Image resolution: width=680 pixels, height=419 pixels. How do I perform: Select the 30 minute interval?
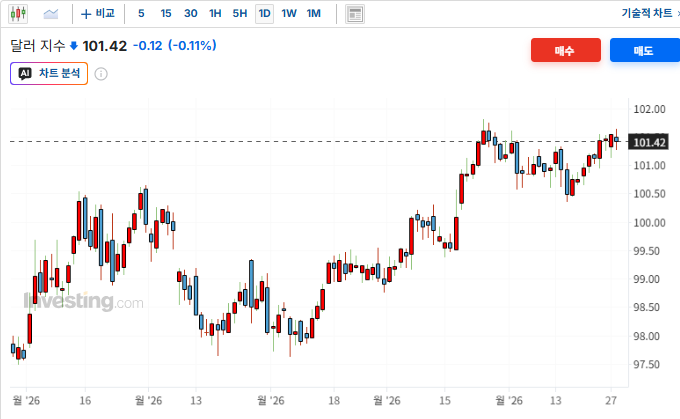tap(190, 13)
